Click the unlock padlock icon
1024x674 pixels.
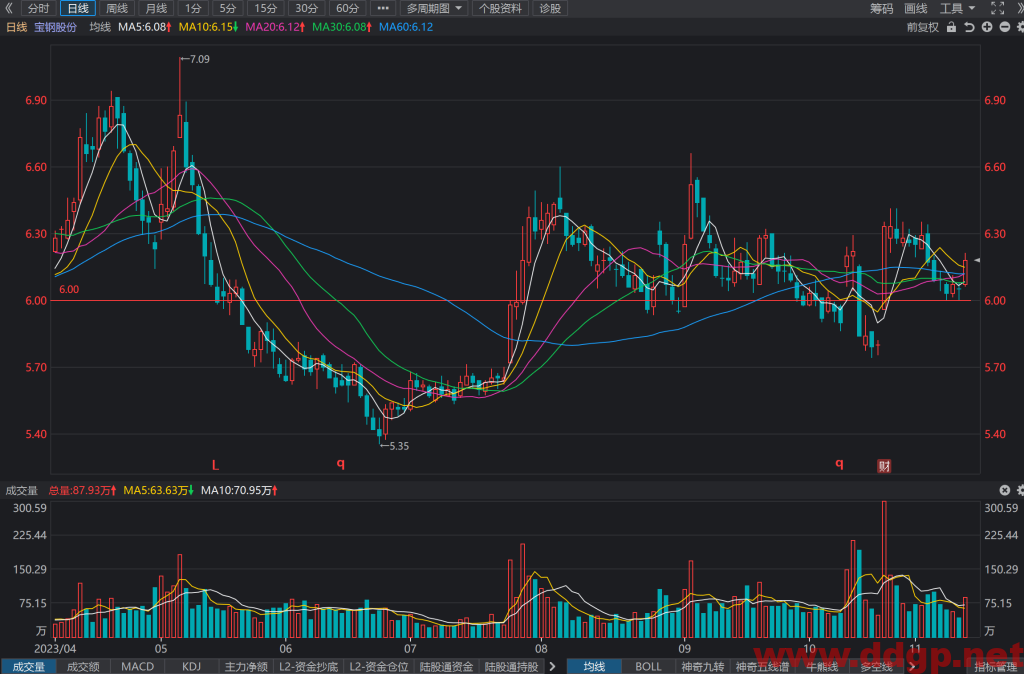(x=951, y=27)
